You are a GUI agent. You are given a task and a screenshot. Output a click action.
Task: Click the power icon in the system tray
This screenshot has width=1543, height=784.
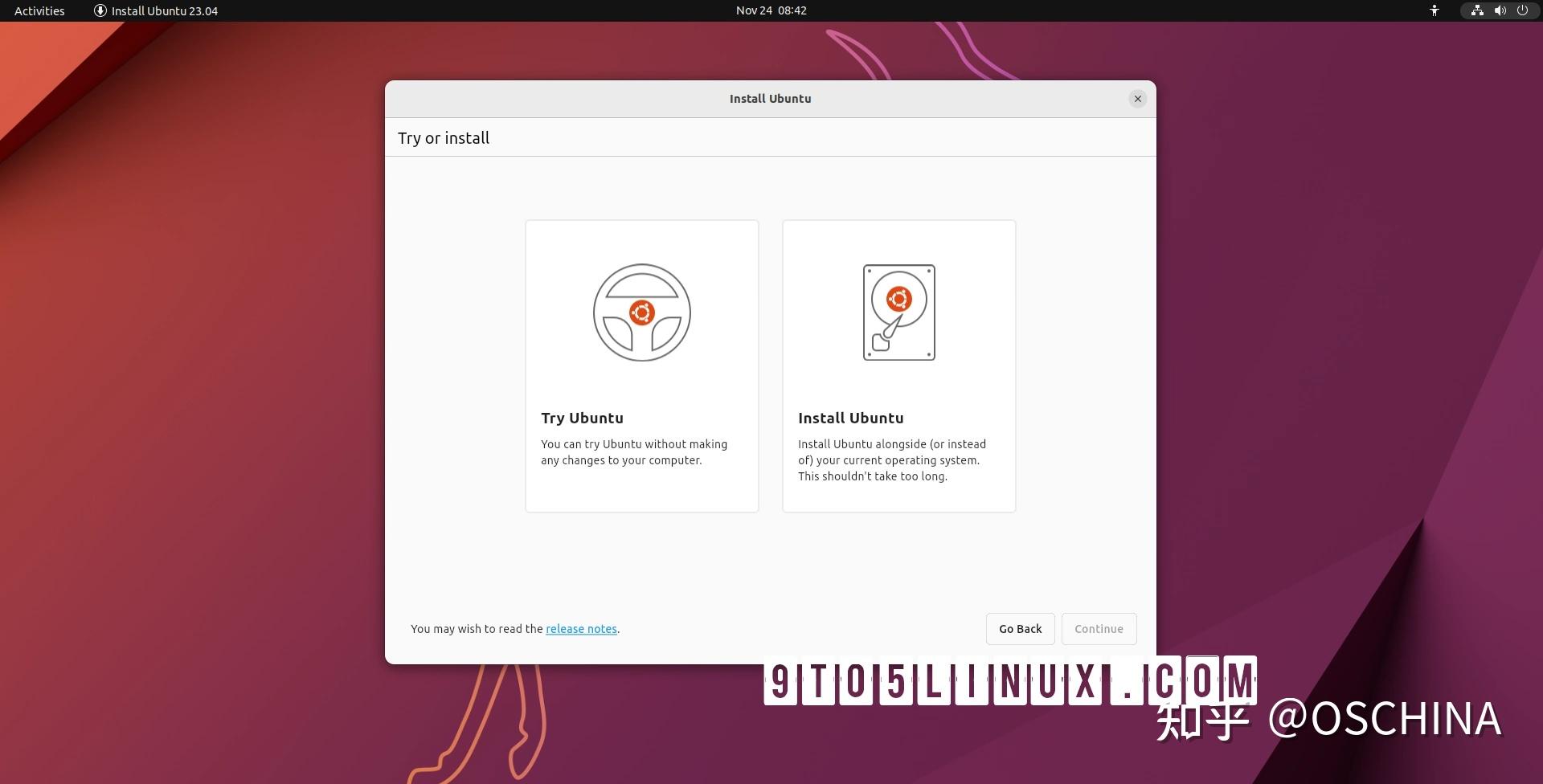(x=1523, y=10)
